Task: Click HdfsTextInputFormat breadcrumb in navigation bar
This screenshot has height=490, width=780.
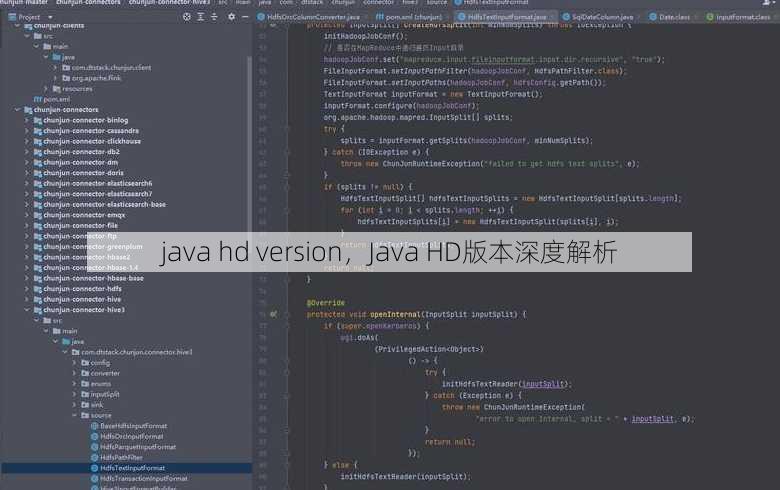Action: [491, 2]
